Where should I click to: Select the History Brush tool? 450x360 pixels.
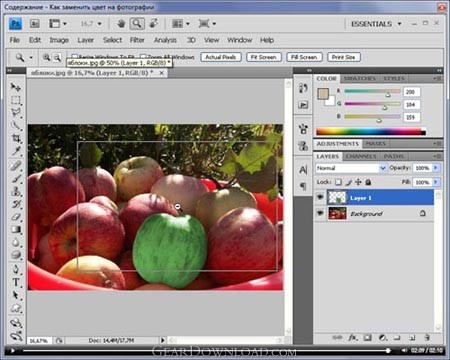(16, 204)
